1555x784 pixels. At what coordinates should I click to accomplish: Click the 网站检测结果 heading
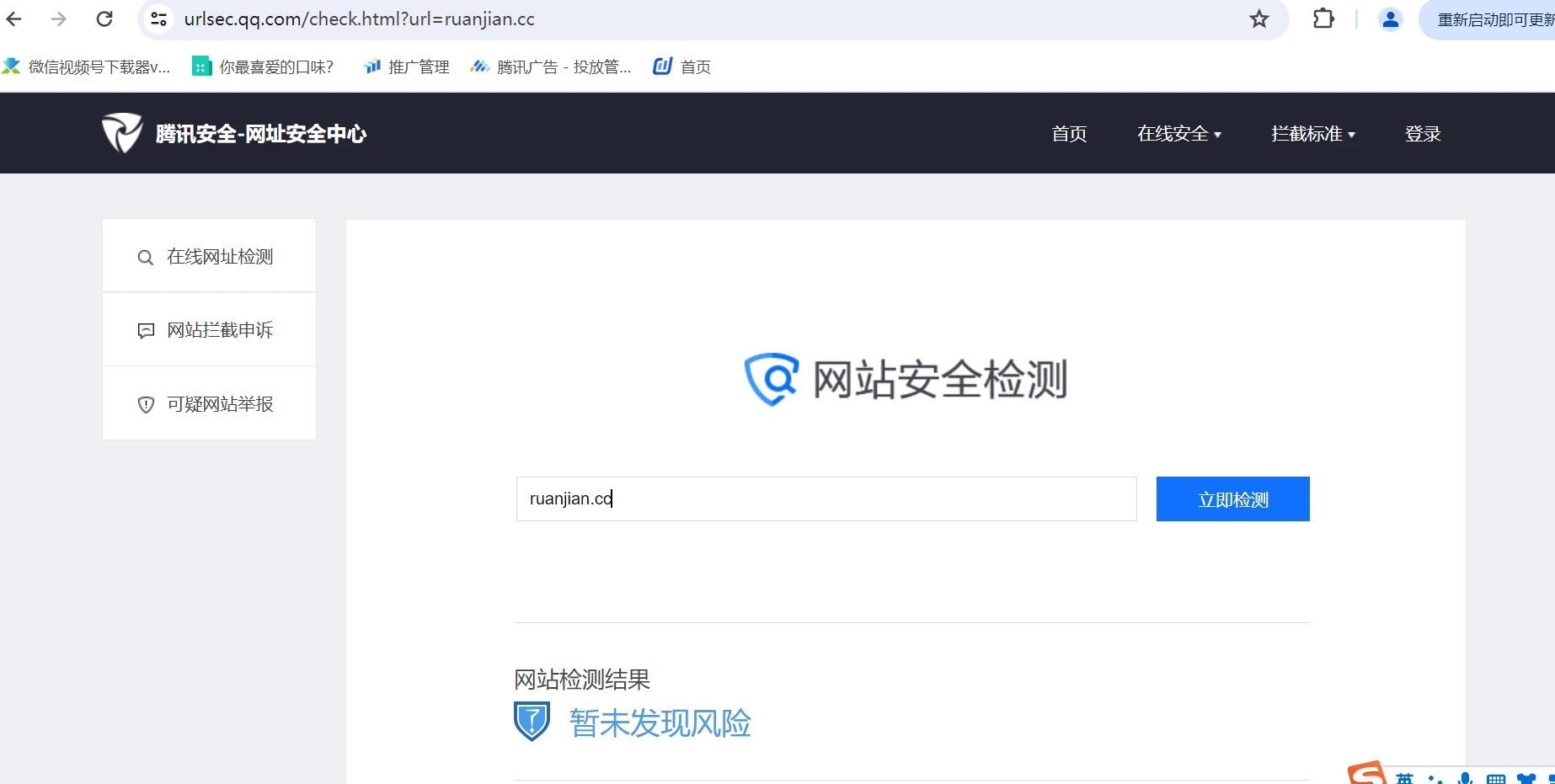pos(582,680)
